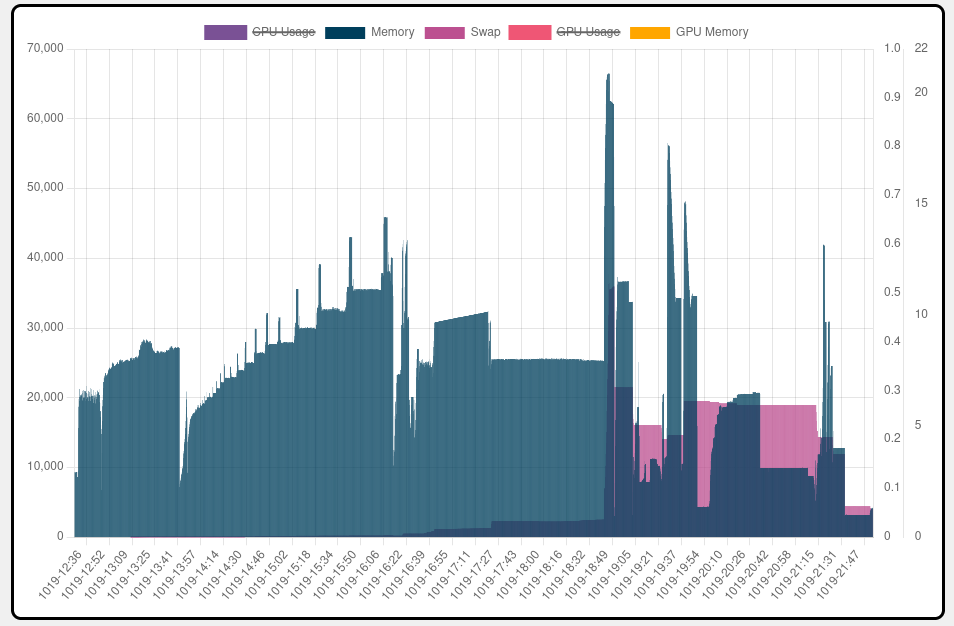Toggle the GPU Memory legend text
This screenshot has height=626, width=954.
tap(711, 32)
